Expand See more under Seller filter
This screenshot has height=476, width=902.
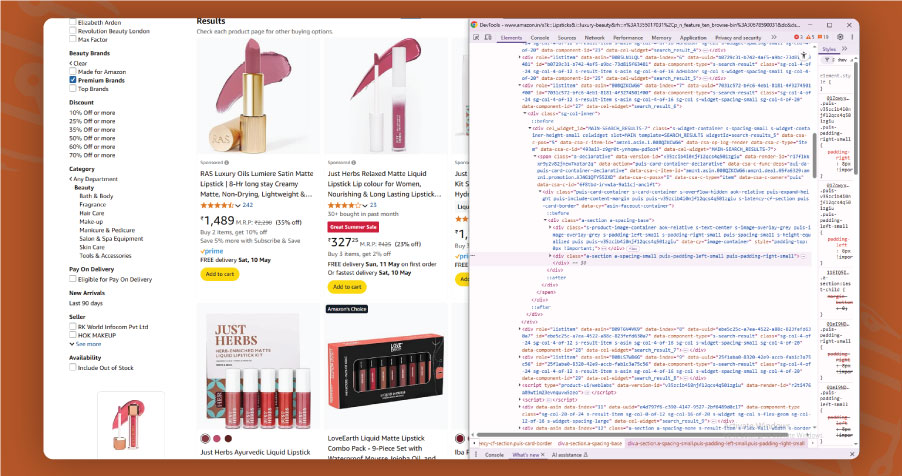point(86,343)
